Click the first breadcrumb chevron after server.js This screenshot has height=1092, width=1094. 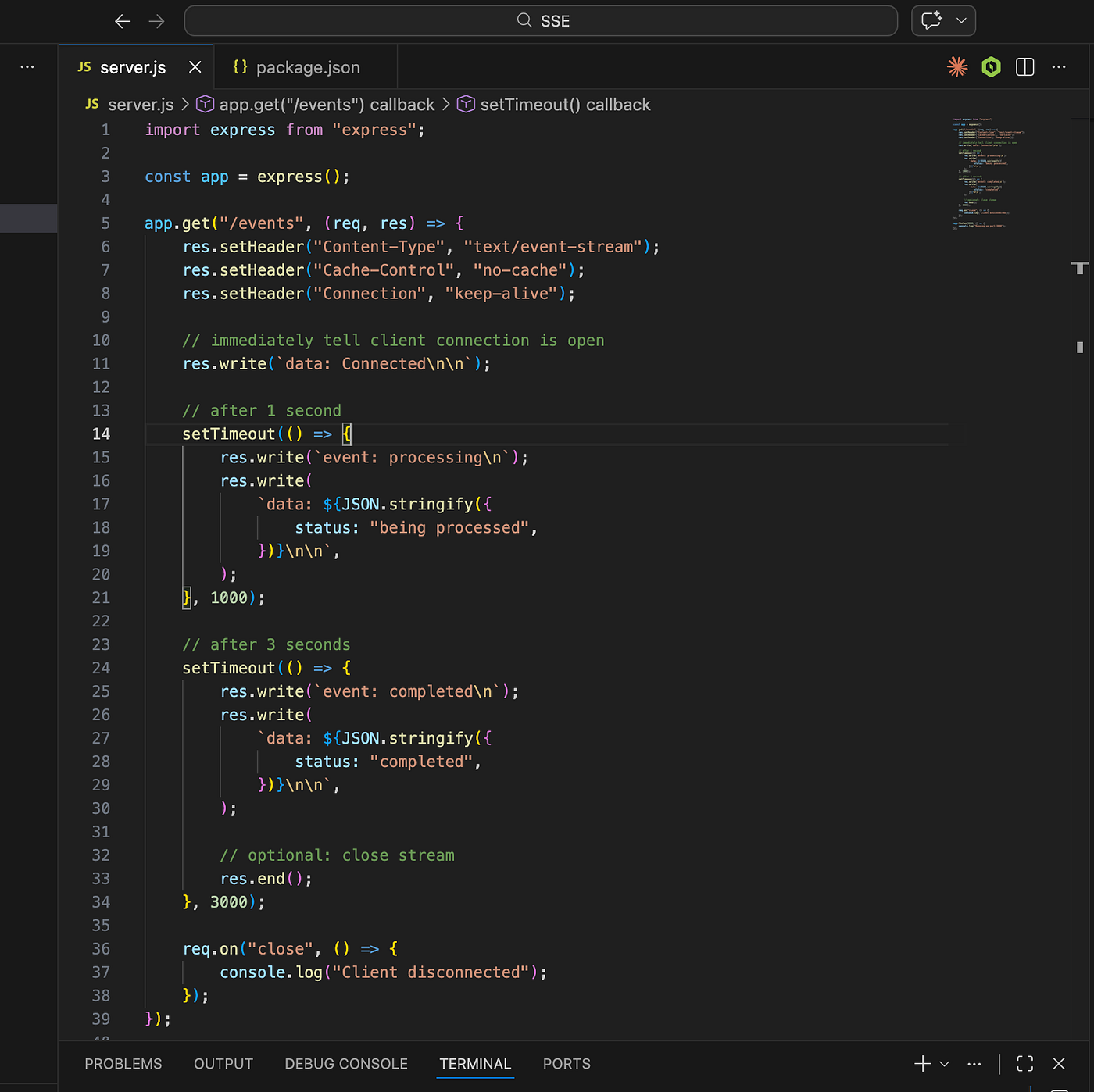click(185, 105)
